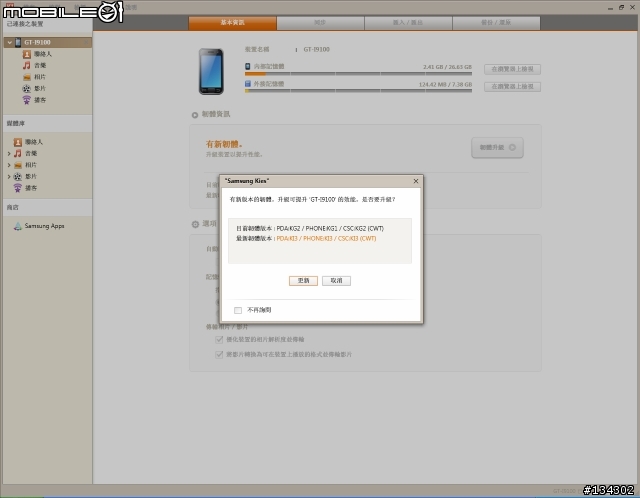Click the 選項 gear icon
Screen dimensions: 640x498
[195, 224]
